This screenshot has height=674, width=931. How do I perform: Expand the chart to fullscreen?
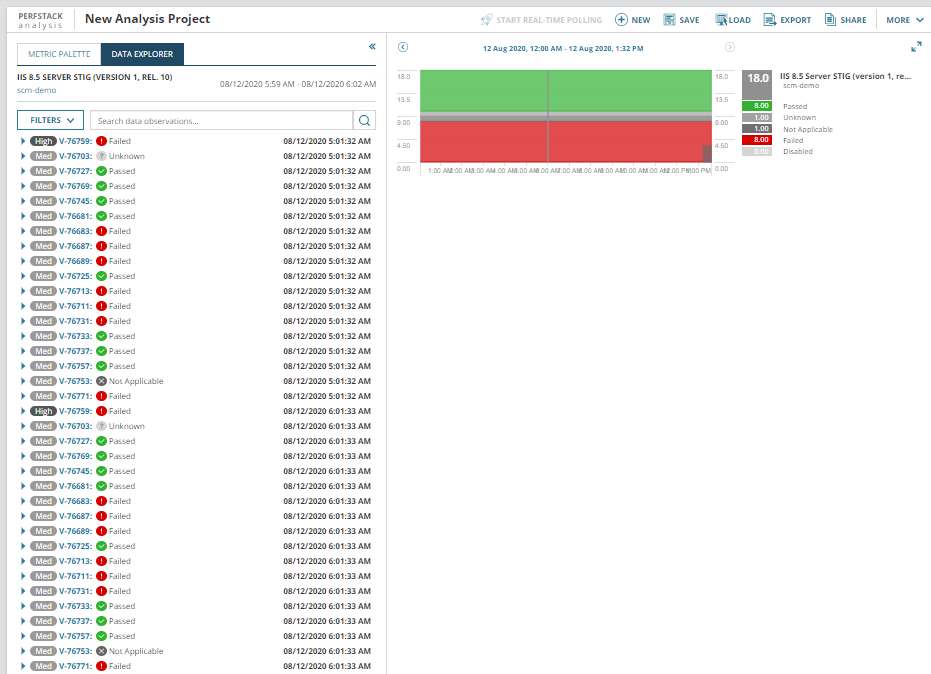coord(917,46)
